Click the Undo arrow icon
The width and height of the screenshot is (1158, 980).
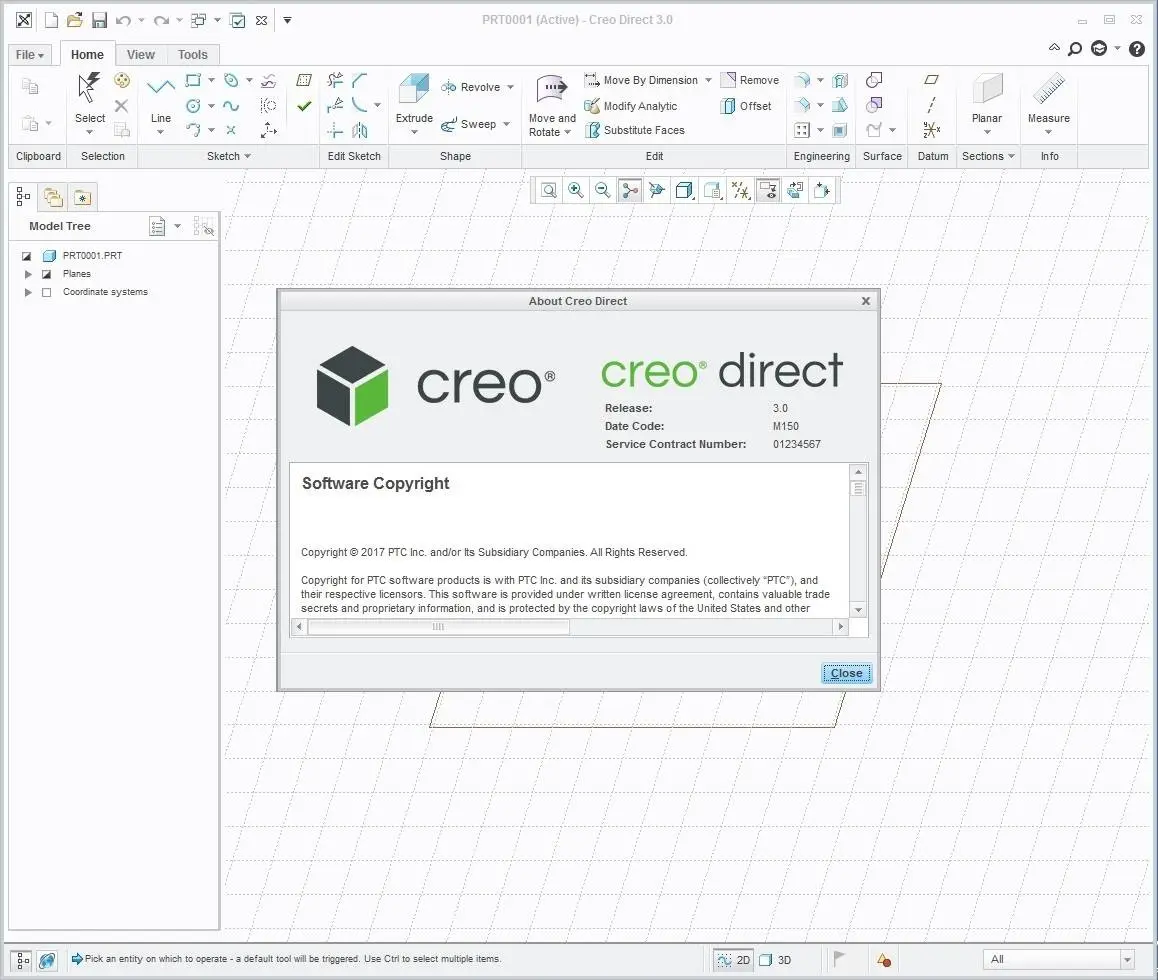tap(123, 21)
